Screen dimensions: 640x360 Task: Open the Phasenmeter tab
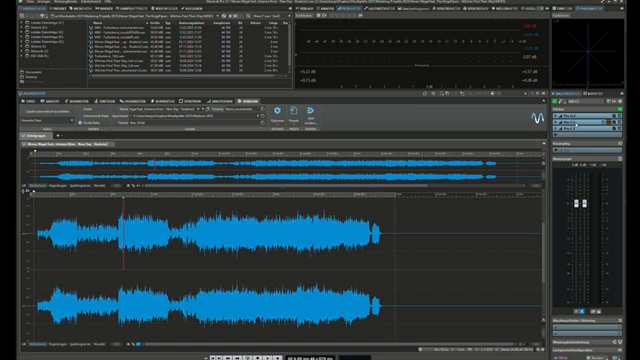coord(591,8)
